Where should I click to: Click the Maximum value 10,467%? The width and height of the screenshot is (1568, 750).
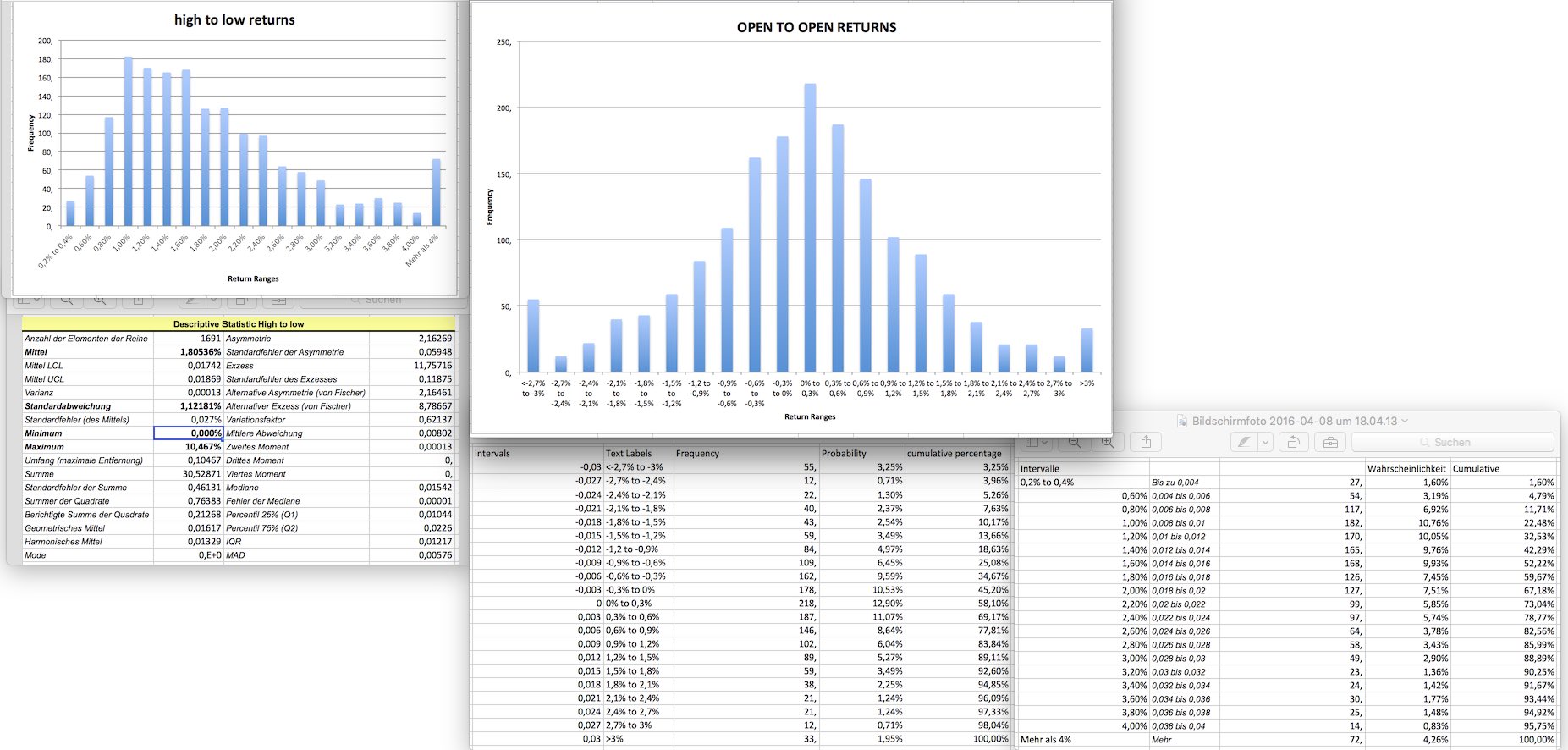203,447
